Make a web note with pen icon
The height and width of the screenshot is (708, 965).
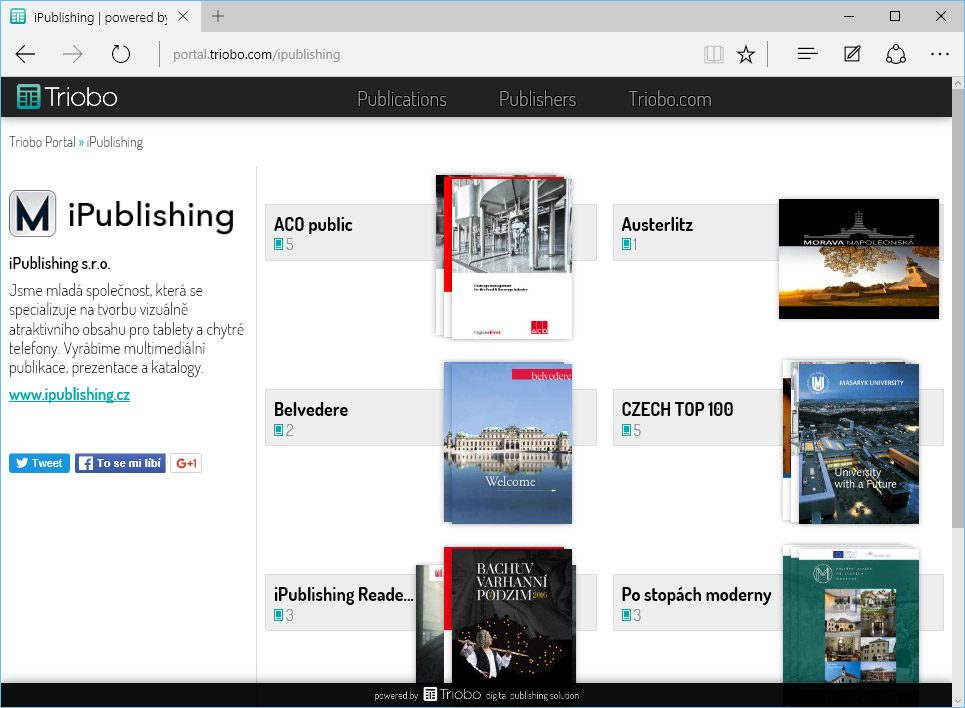(x=852, y=54)
